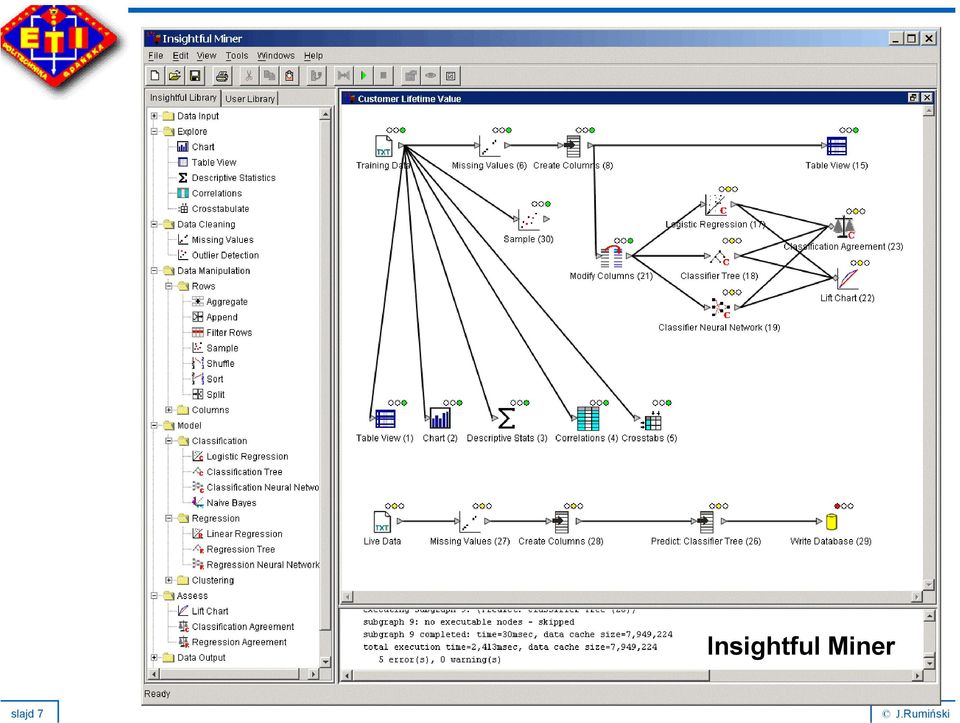Select the Sample (30) node icon
The image size is (960, 723).
528,219
